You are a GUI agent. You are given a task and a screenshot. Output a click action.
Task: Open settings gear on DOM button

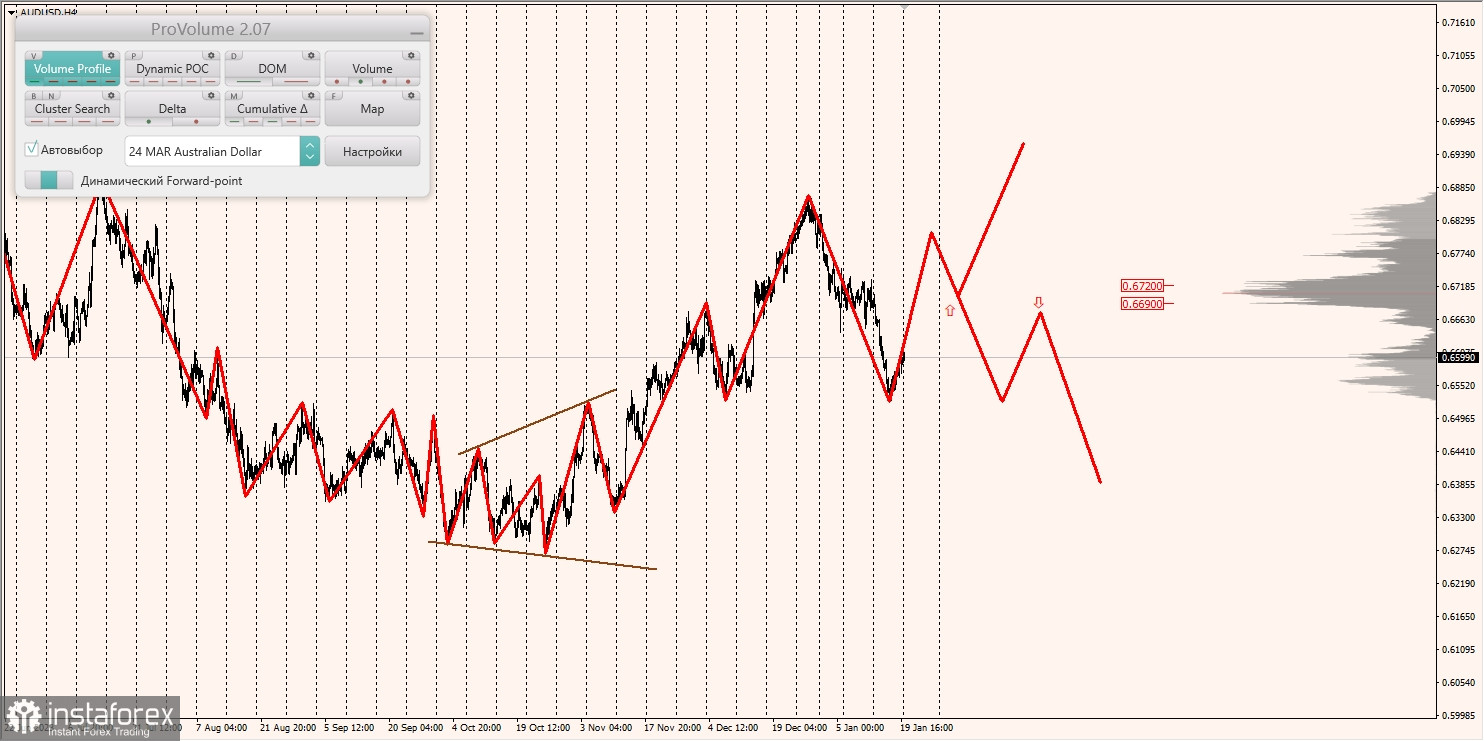(311, 55)
